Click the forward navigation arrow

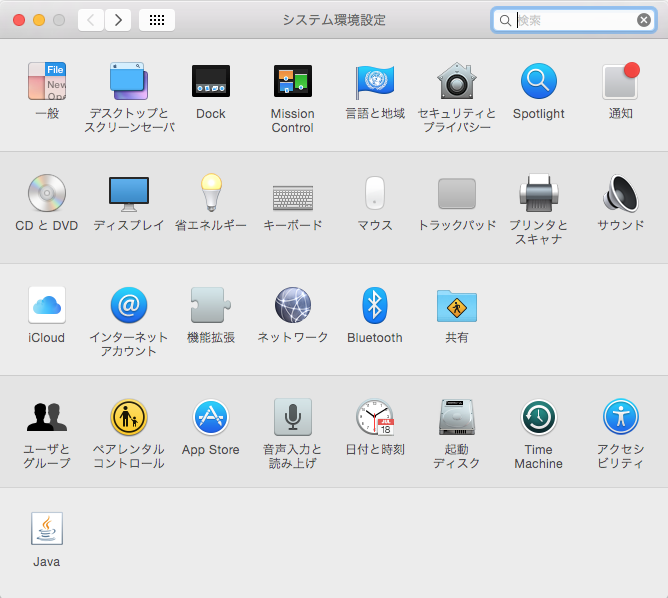pyautogui.click(x=118, y=20)
